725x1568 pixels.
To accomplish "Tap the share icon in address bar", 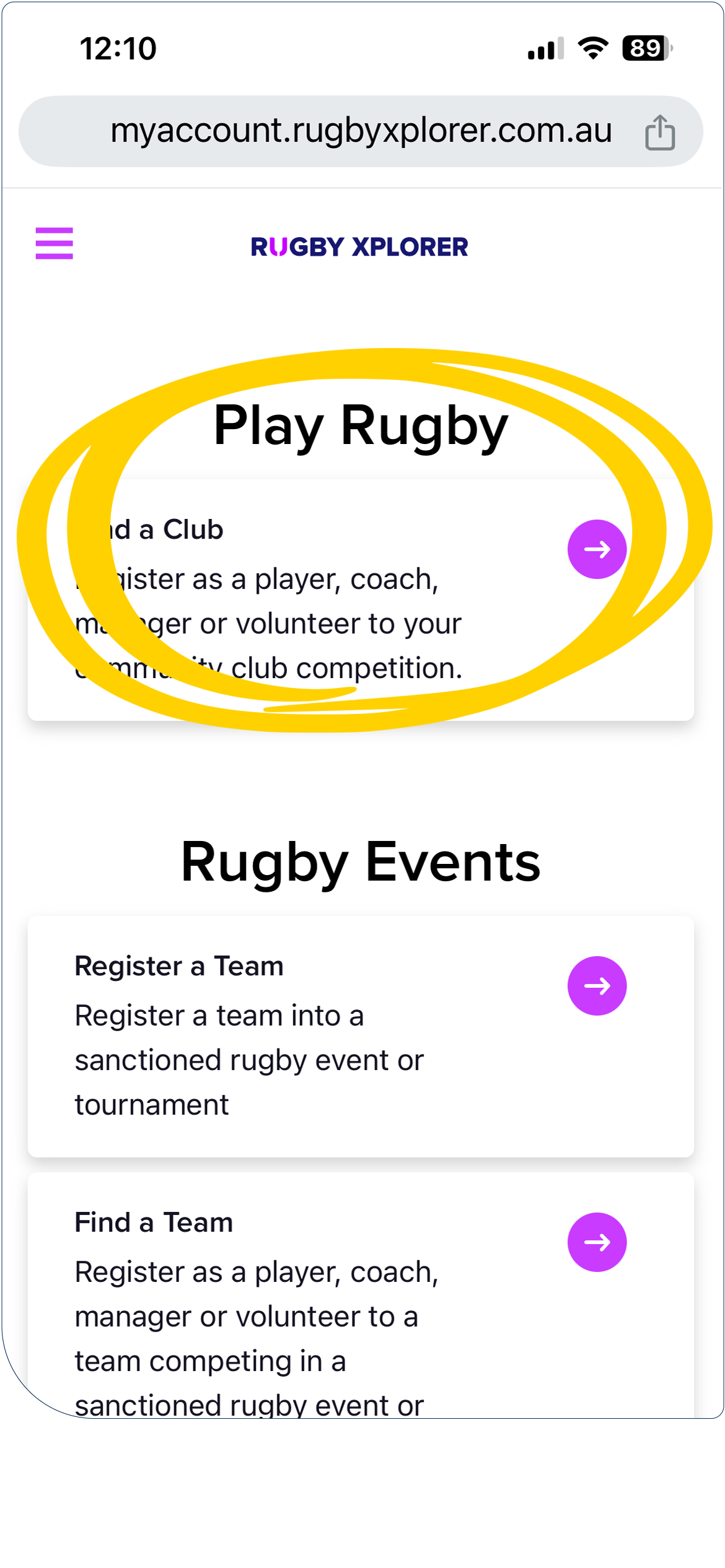I will pos(660,132).
